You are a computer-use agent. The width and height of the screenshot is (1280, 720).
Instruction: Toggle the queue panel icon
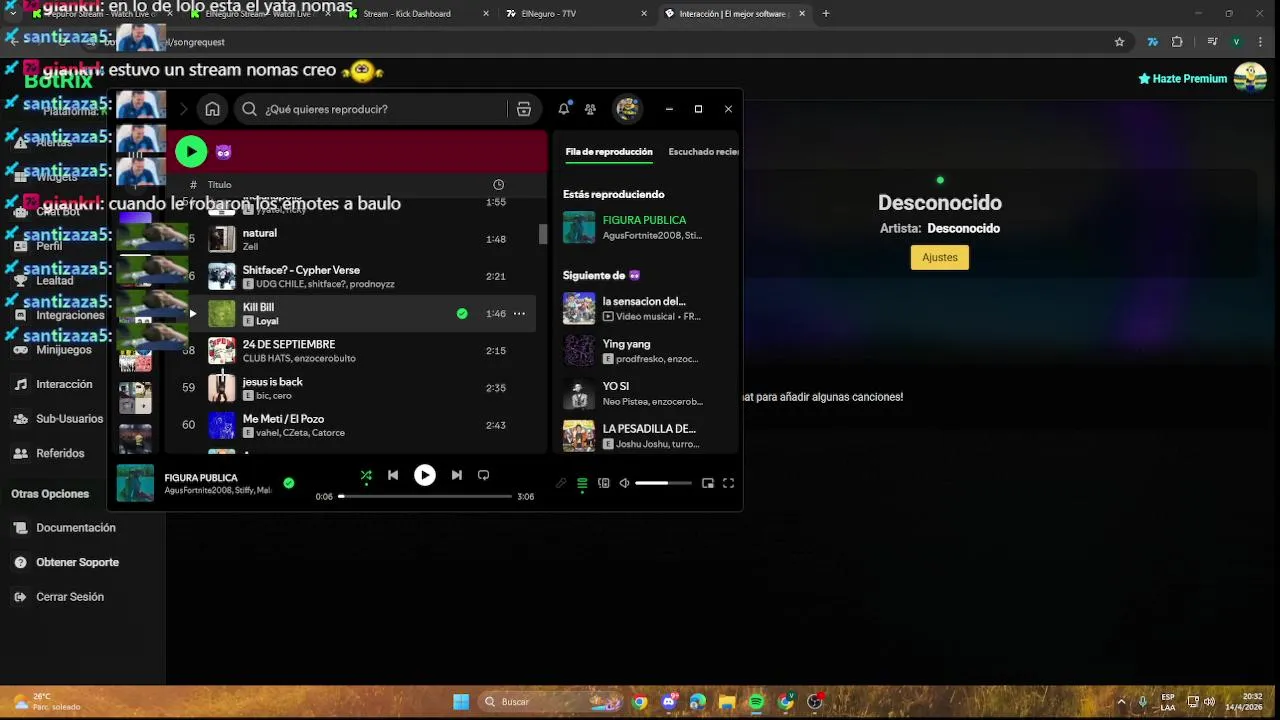[582, 483]
